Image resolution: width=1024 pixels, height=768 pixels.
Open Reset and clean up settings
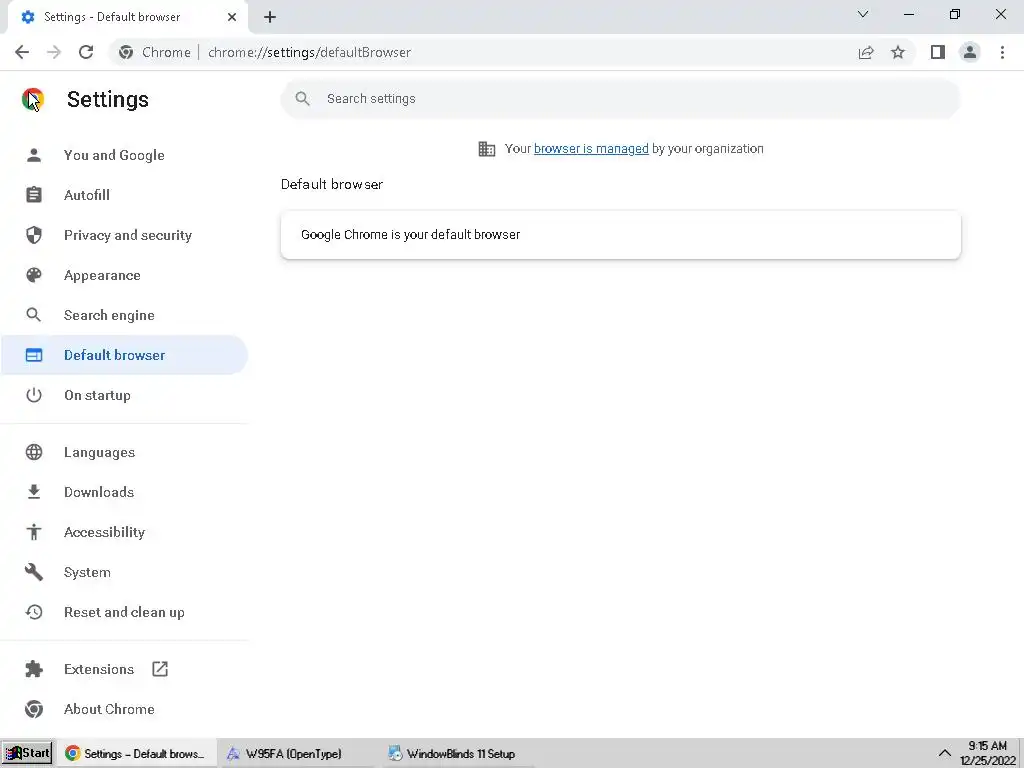(x=124, y=613)
